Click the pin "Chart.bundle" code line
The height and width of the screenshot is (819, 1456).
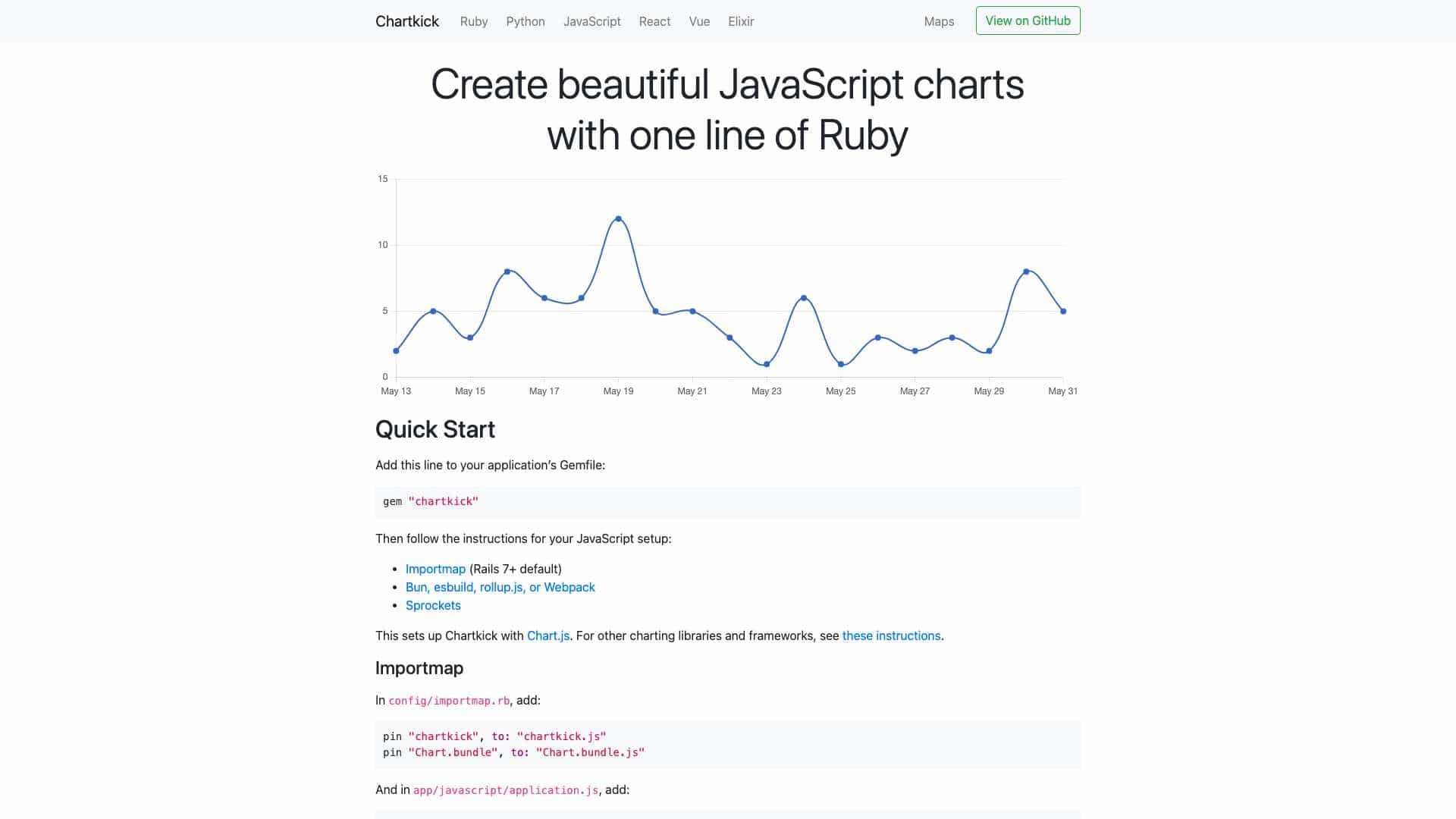(513, 752)
